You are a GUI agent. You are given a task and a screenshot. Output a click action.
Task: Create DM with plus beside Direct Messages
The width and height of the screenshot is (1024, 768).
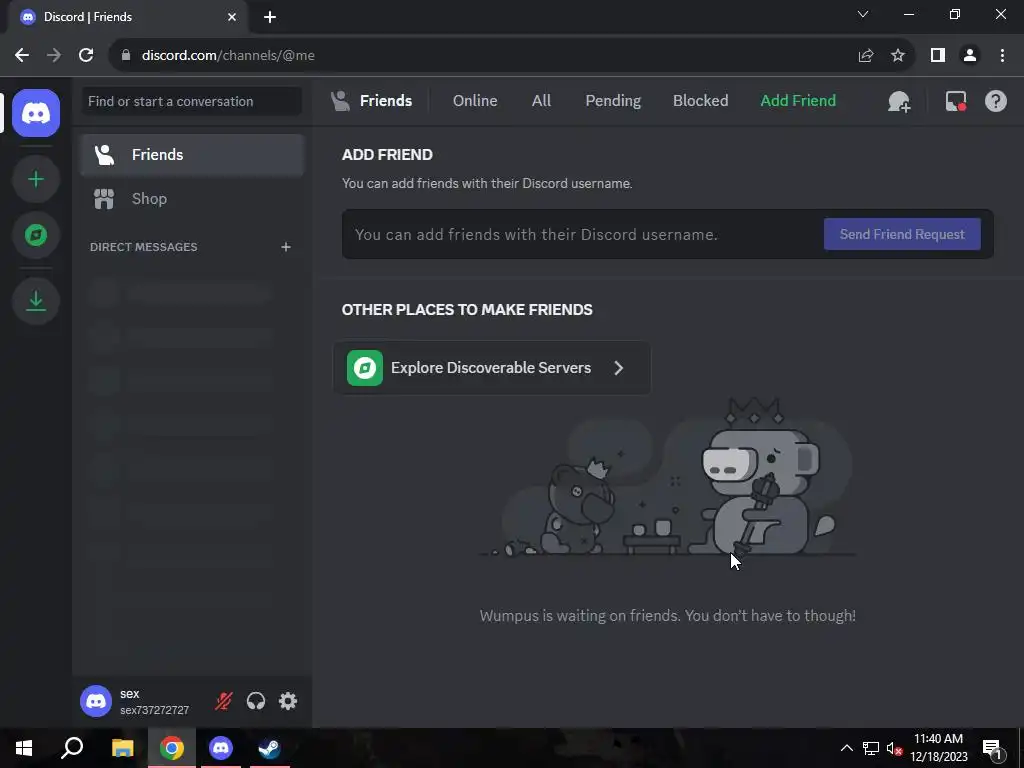(x=285, y=247)
